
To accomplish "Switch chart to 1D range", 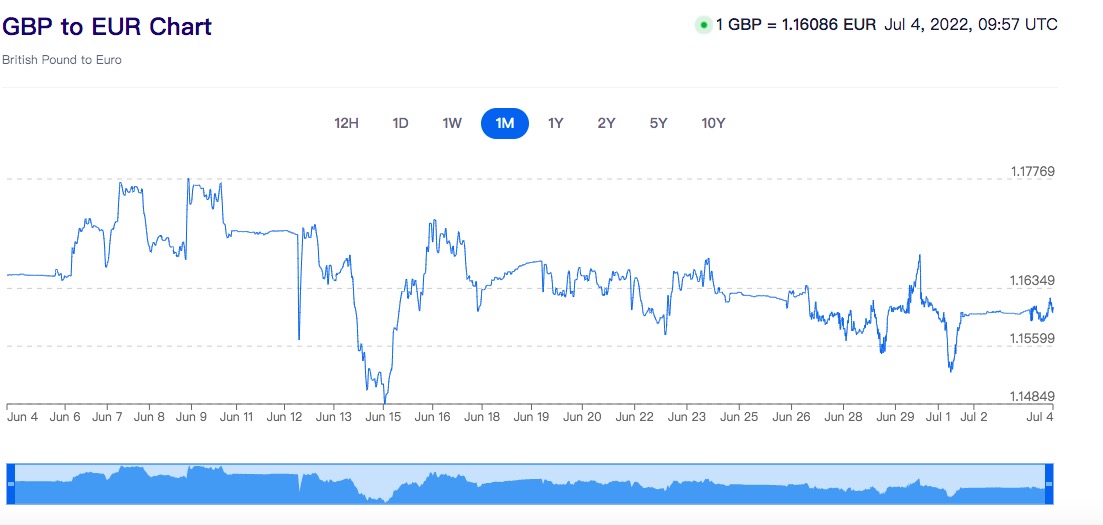I will 400,123.
